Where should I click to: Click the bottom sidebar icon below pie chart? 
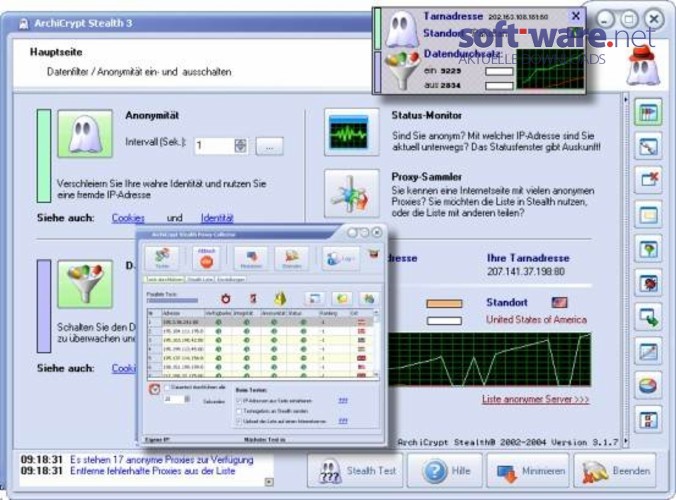point(648,419)
